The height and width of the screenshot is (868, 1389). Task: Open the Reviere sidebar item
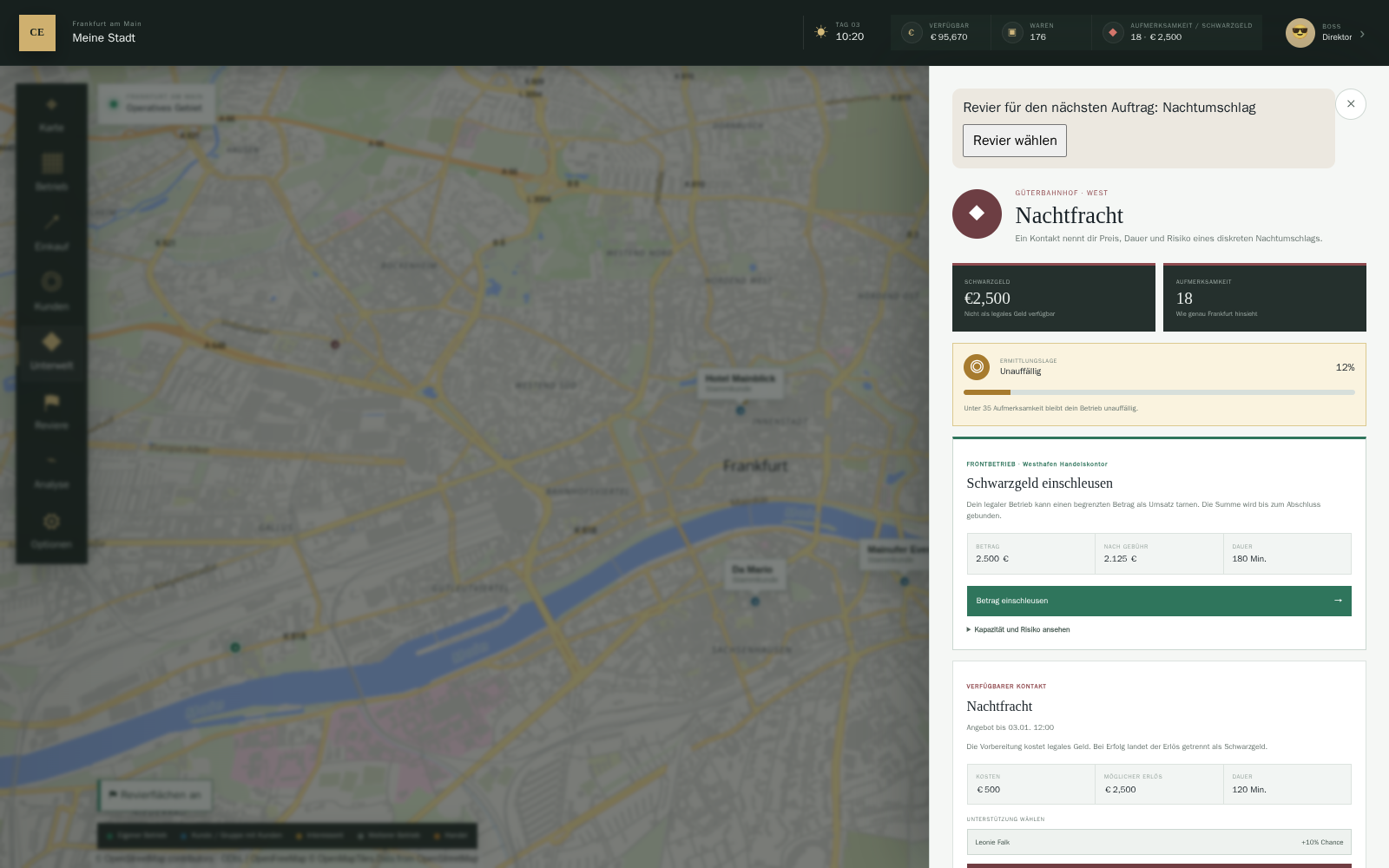[51, 412]
